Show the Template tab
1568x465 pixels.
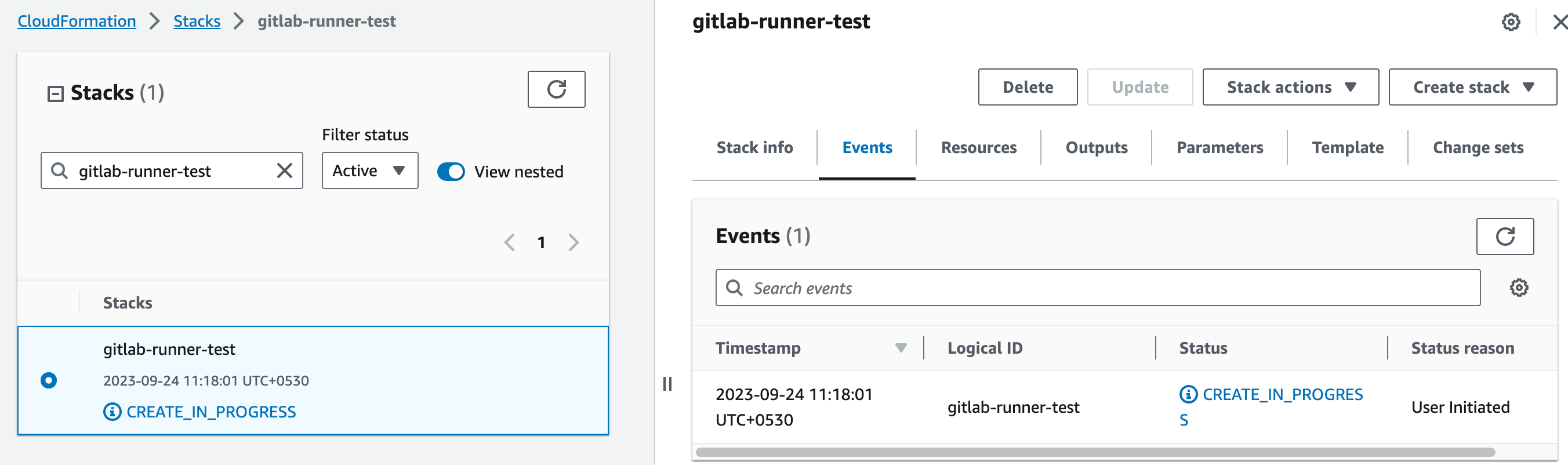click(x=1347, y=147)
